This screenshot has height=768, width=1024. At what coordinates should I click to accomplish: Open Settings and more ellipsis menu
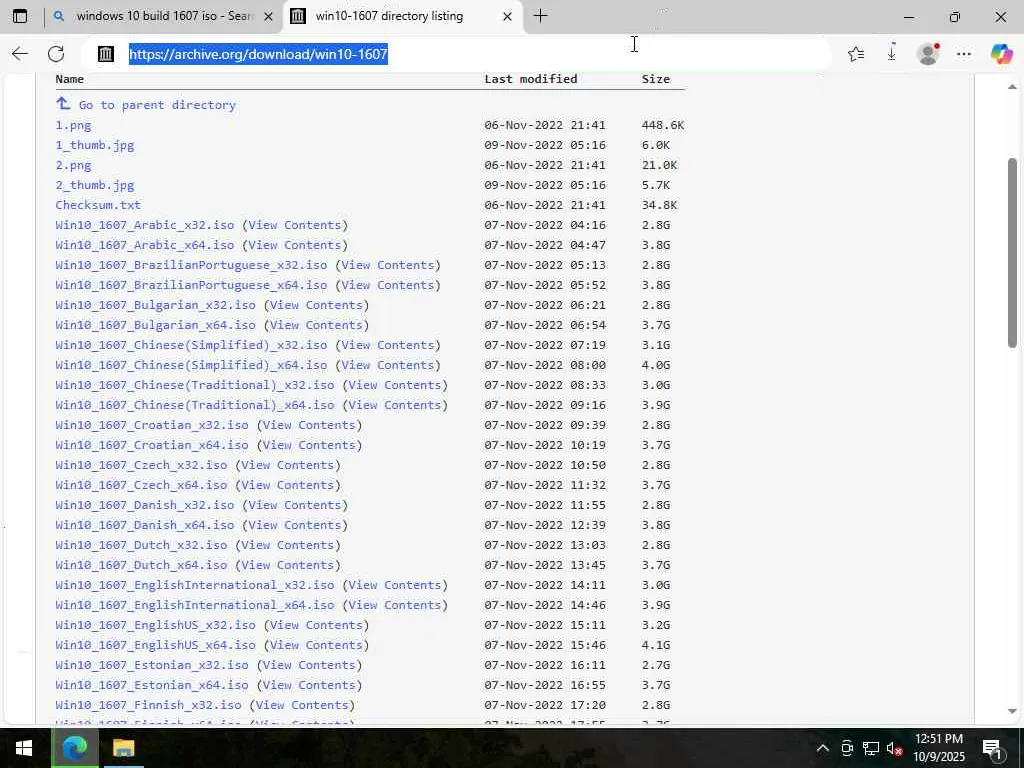pyautogui.click(x=964, y=54)
